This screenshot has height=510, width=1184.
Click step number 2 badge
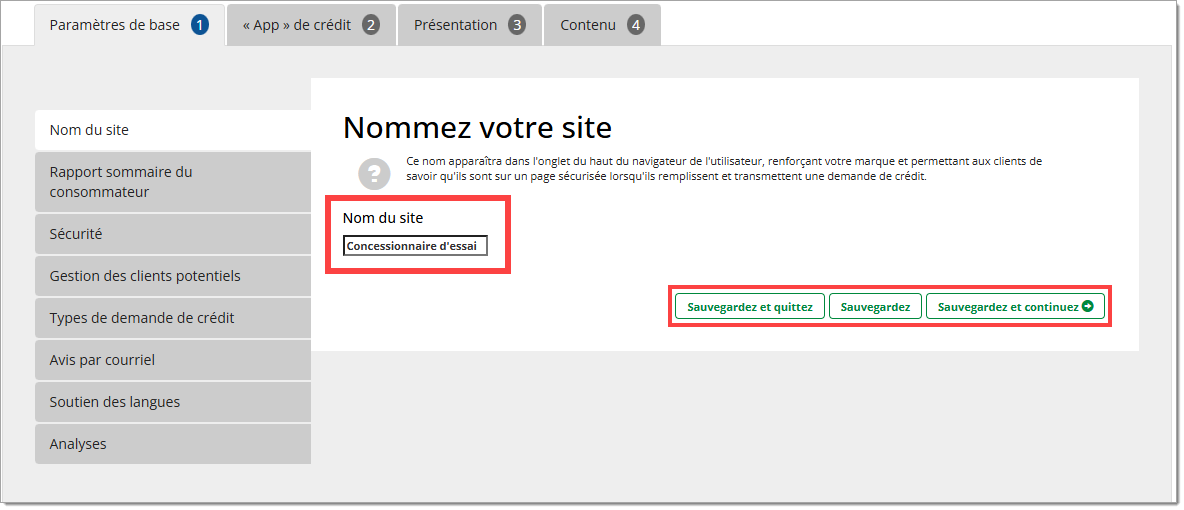pos(371,25)
